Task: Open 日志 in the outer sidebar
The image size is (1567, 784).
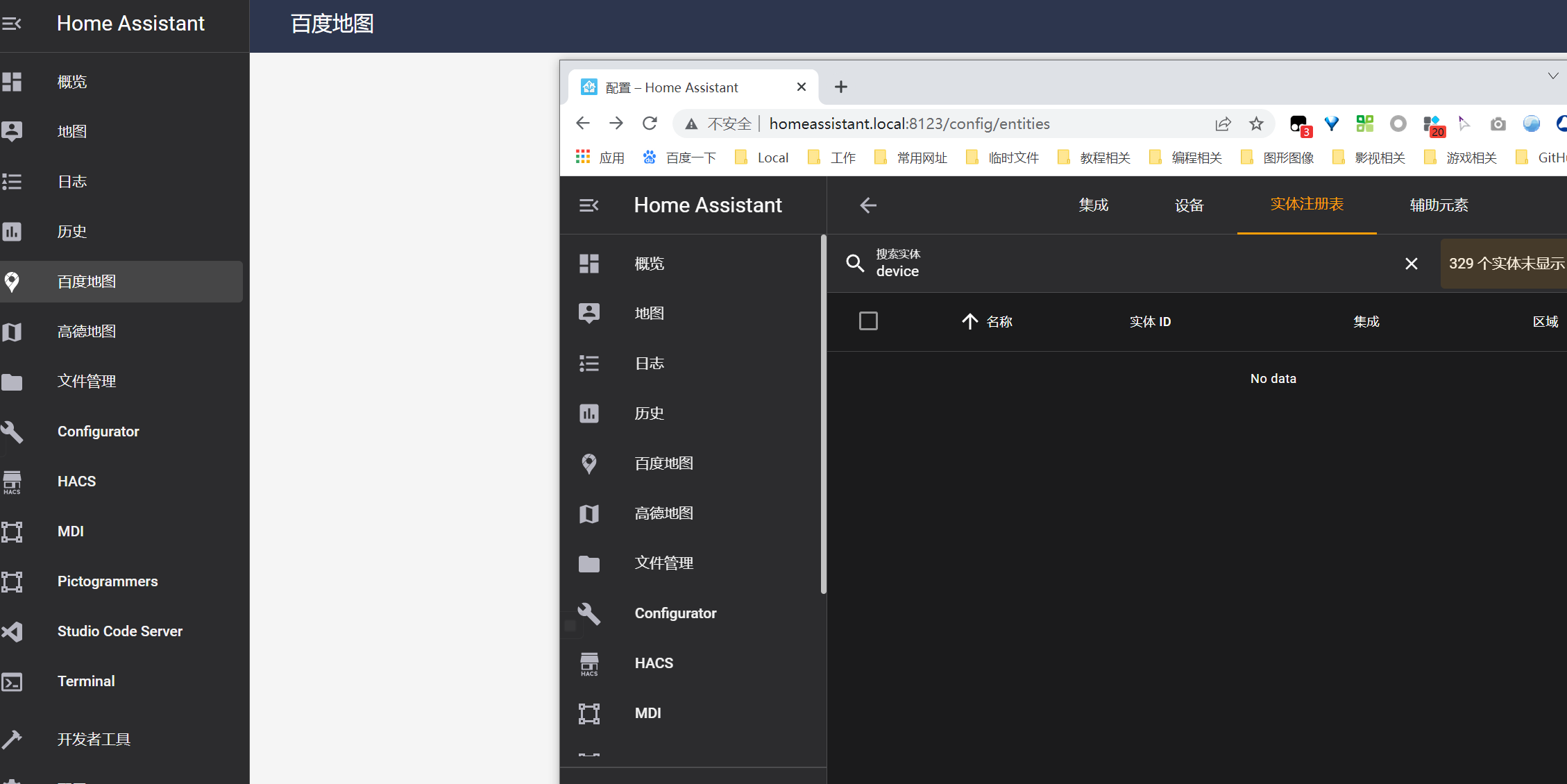Action: pyautogui.click(x=121, y=182)
